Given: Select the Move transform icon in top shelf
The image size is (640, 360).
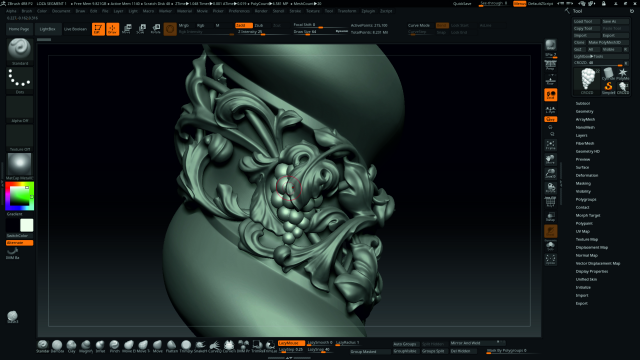Looking at the screenshot, I should 127,29.
